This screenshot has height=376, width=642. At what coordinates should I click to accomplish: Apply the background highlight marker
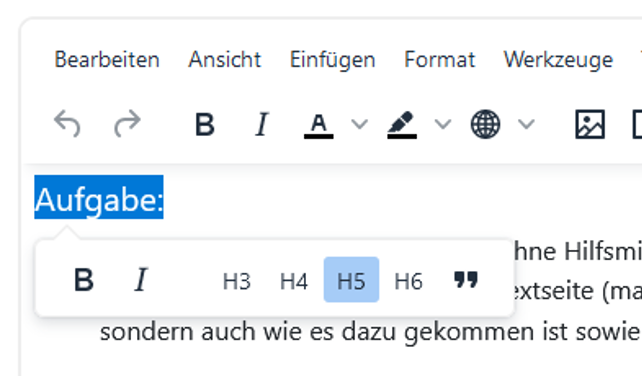tap(402, 124)
